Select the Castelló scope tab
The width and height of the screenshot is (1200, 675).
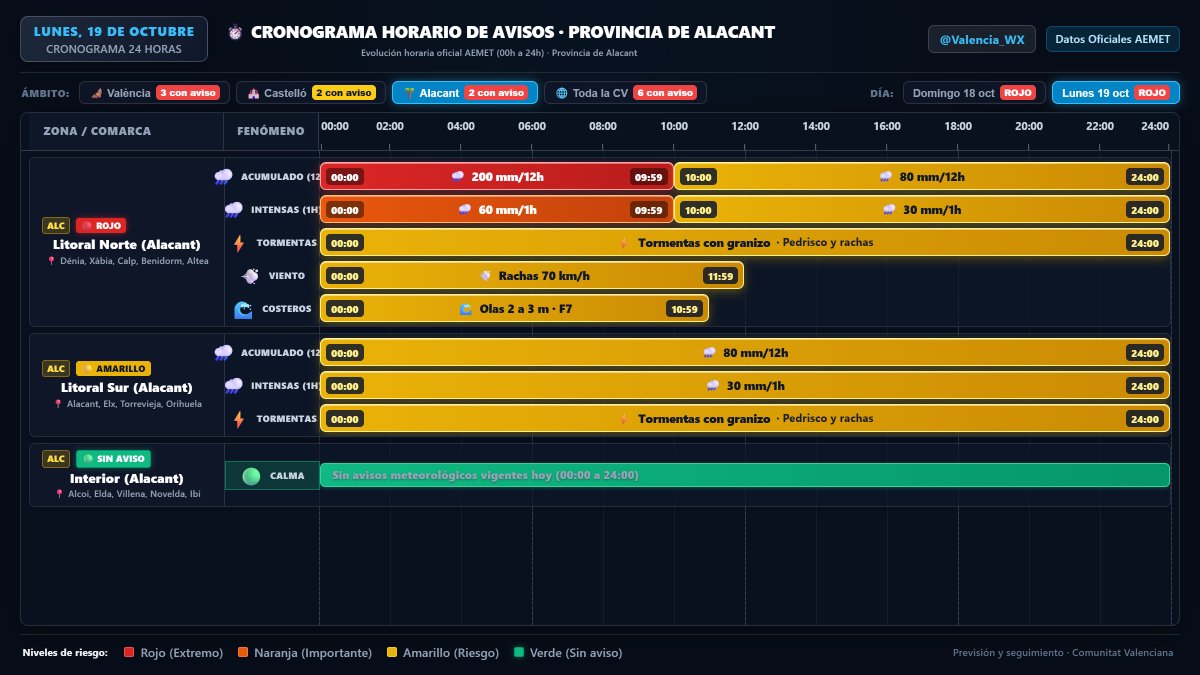[x=311, y=93]
